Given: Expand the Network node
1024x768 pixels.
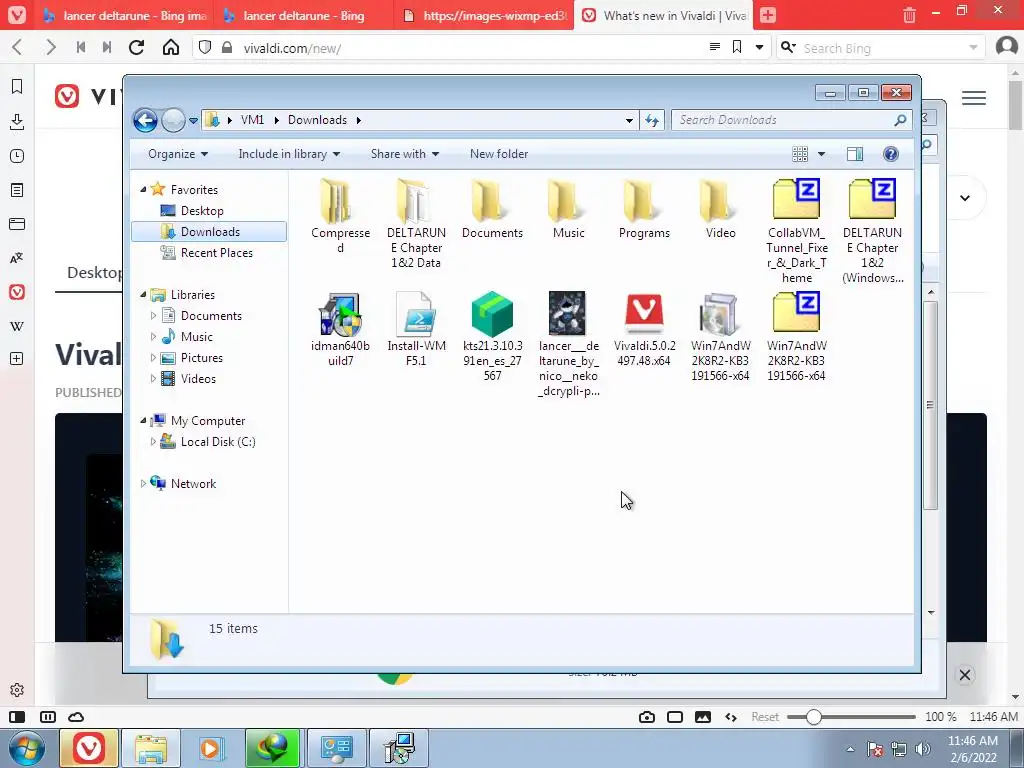Looking at the screenshot, I should coord(144,484).
